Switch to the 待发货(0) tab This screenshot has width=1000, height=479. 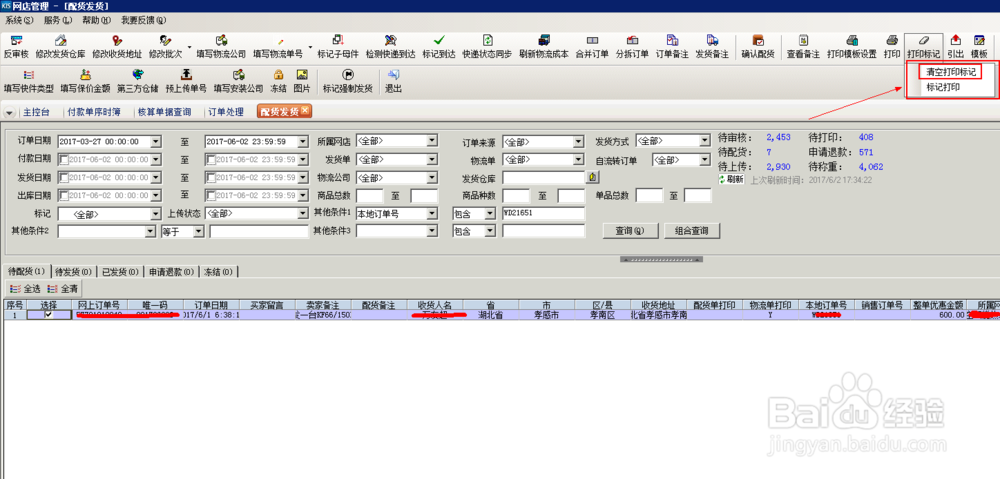click(73, 272)
